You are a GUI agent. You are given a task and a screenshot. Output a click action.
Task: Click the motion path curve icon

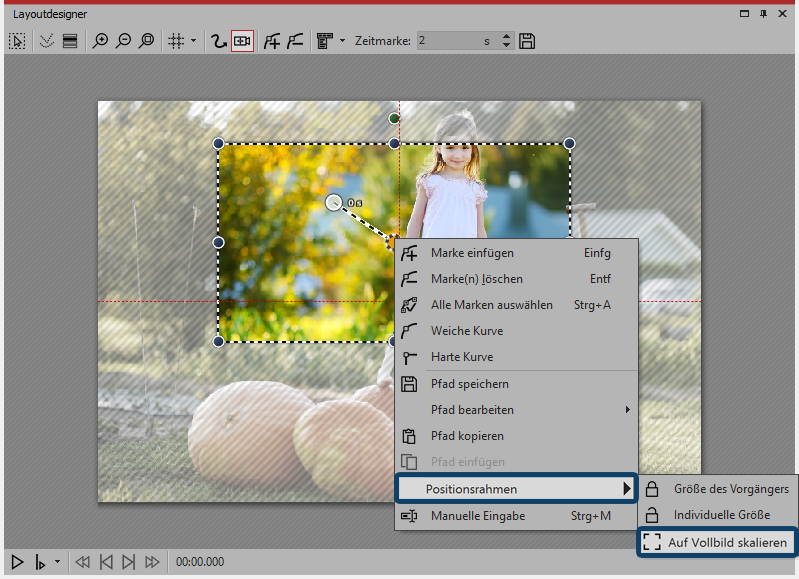[216, 41]
